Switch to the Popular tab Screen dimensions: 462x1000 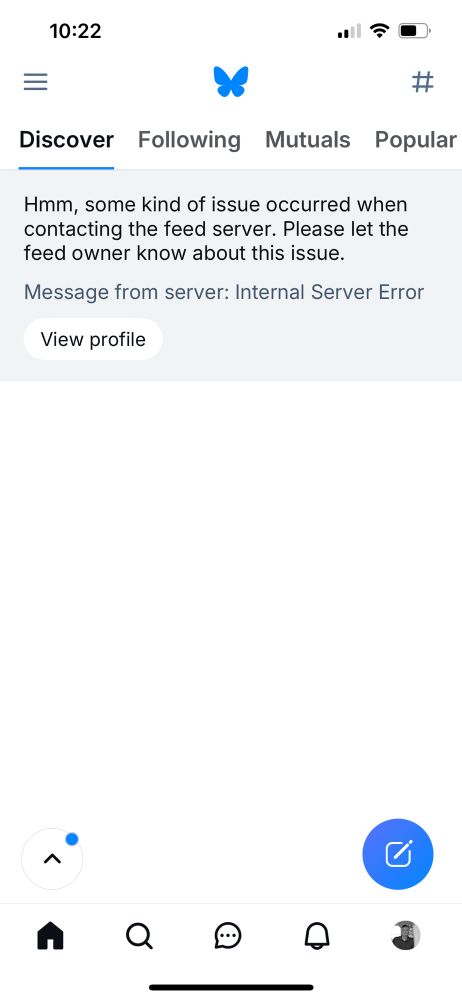click(x=415, y=140)
